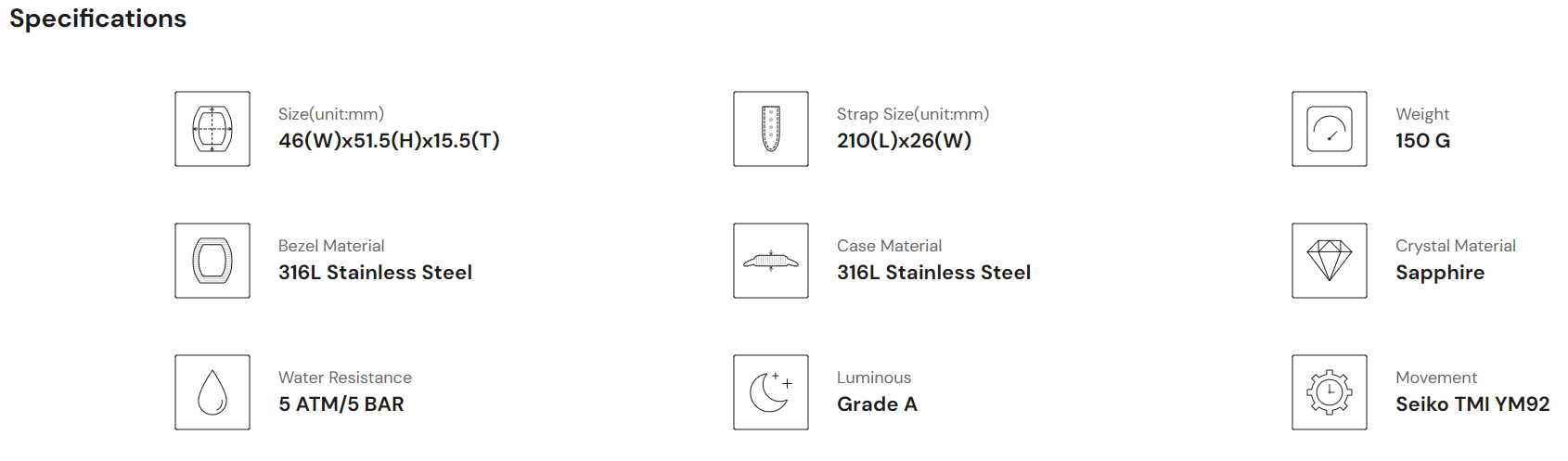Click the bezel material icon
1568x461 pixels.
[x=212, y=261]
